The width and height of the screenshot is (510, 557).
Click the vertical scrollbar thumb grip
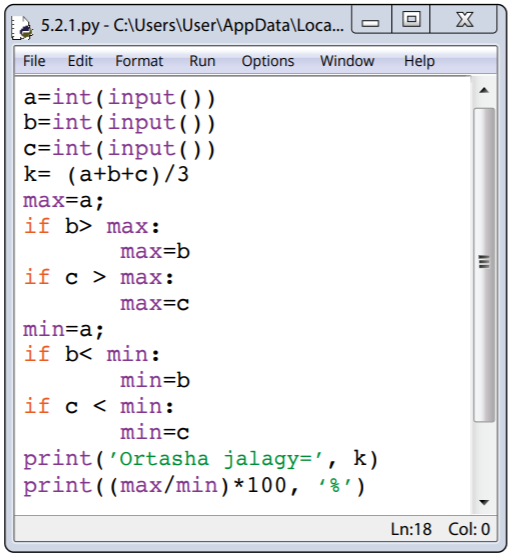(484, 262)
